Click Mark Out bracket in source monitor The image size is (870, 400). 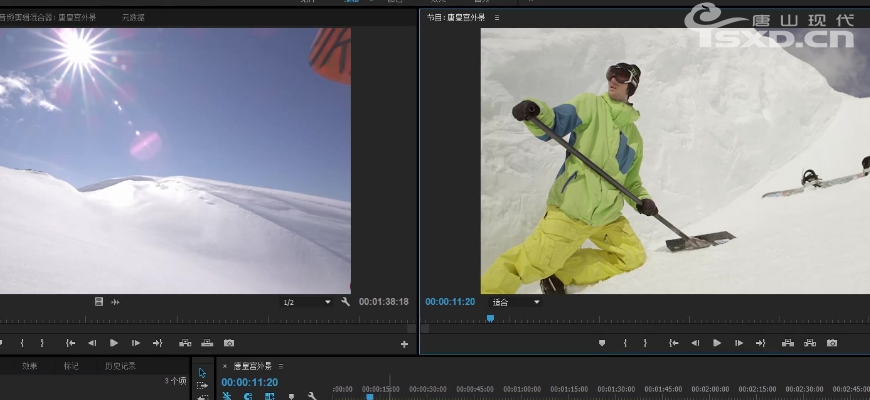(42, 343)
